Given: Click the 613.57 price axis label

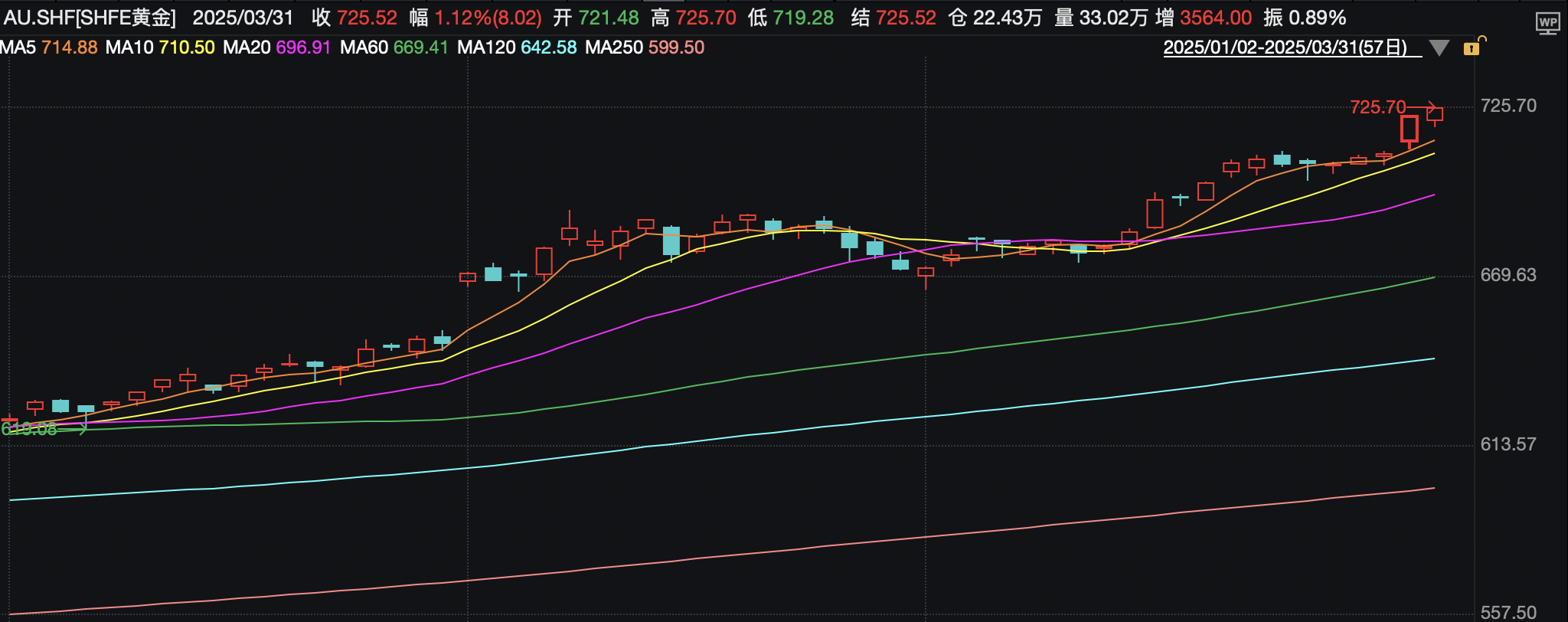Looking at the screenshot, I should click(x=1508, y=444).
